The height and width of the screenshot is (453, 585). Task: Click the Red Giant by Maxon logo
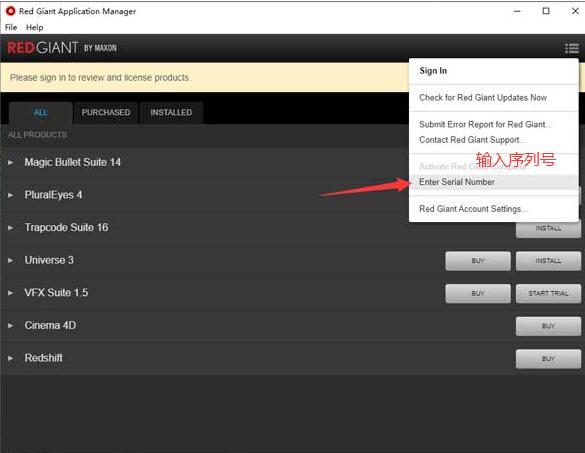tap(62, 48)
